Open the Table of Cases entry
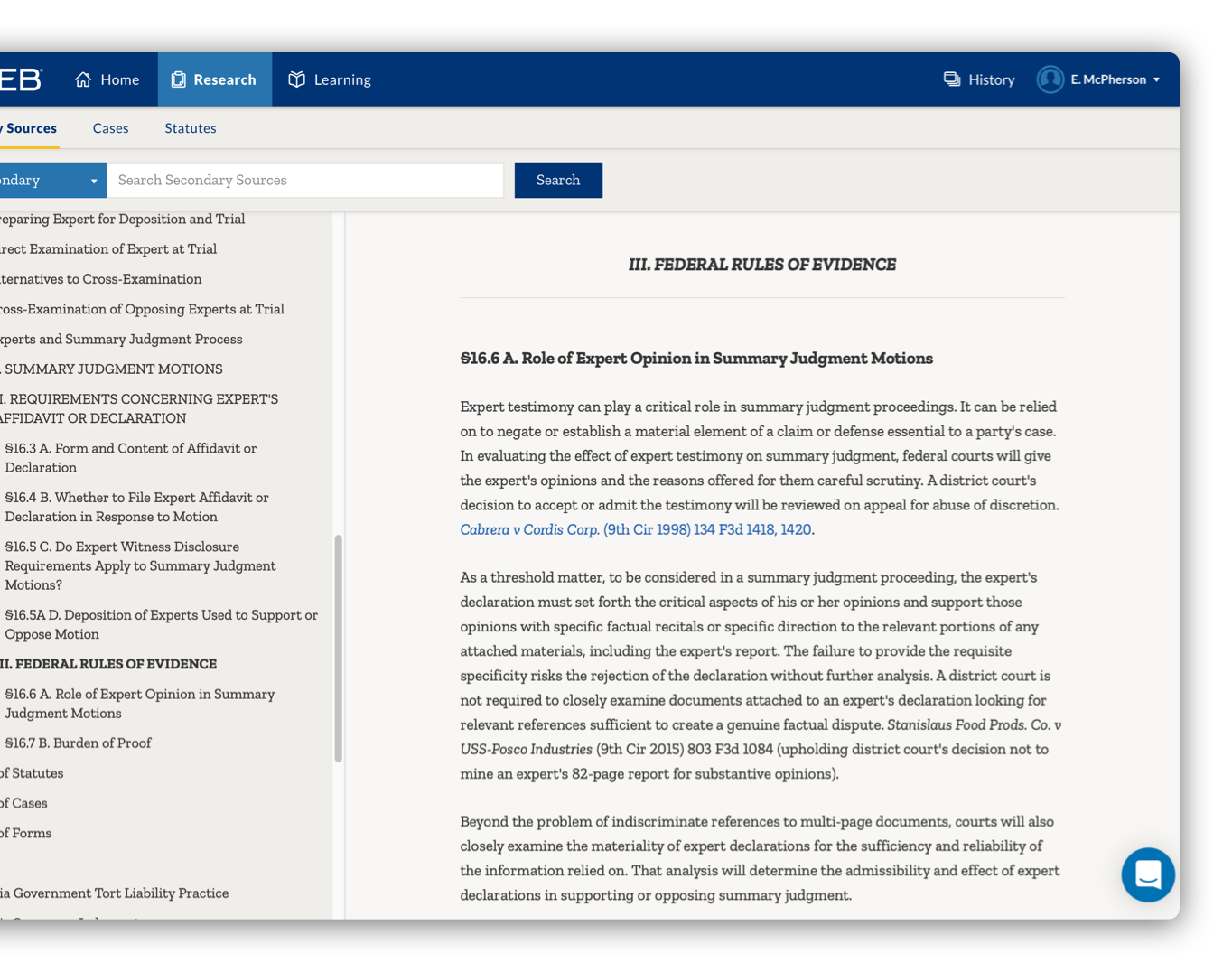This screenshot has width=1232, height=972. [23, 803]
